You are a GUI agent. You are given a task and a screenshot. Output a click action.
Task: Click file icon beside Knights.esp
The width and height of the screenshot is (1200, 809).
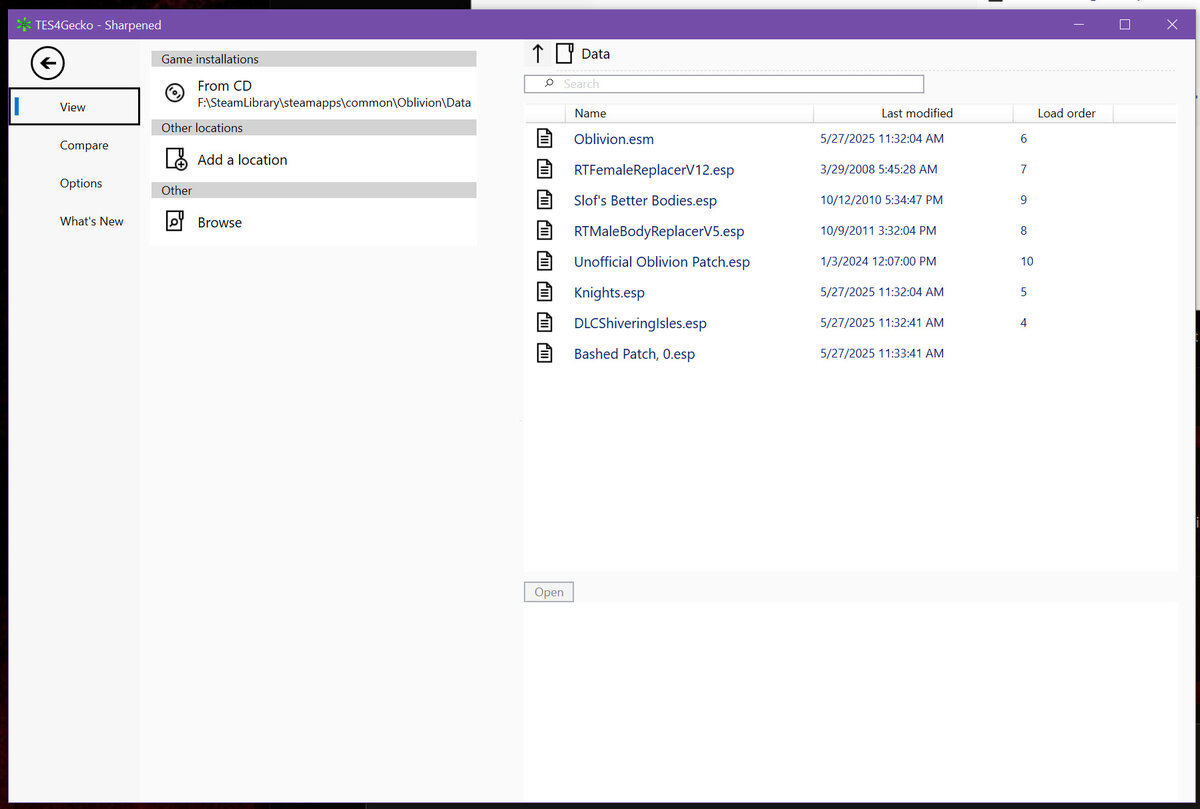(x=545, y=292)
